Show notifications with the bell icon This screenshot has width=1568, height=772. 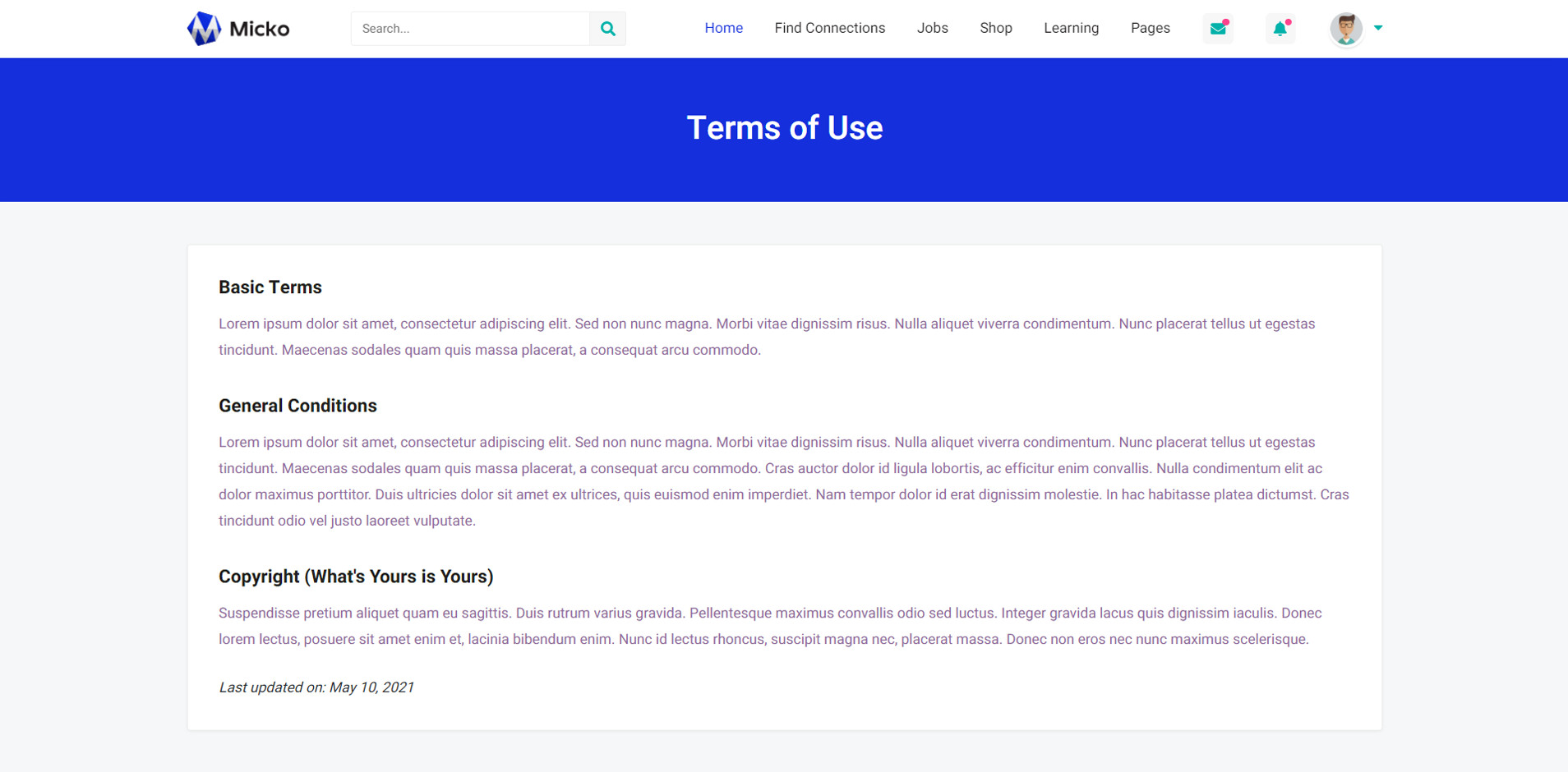click(1280, 29)
